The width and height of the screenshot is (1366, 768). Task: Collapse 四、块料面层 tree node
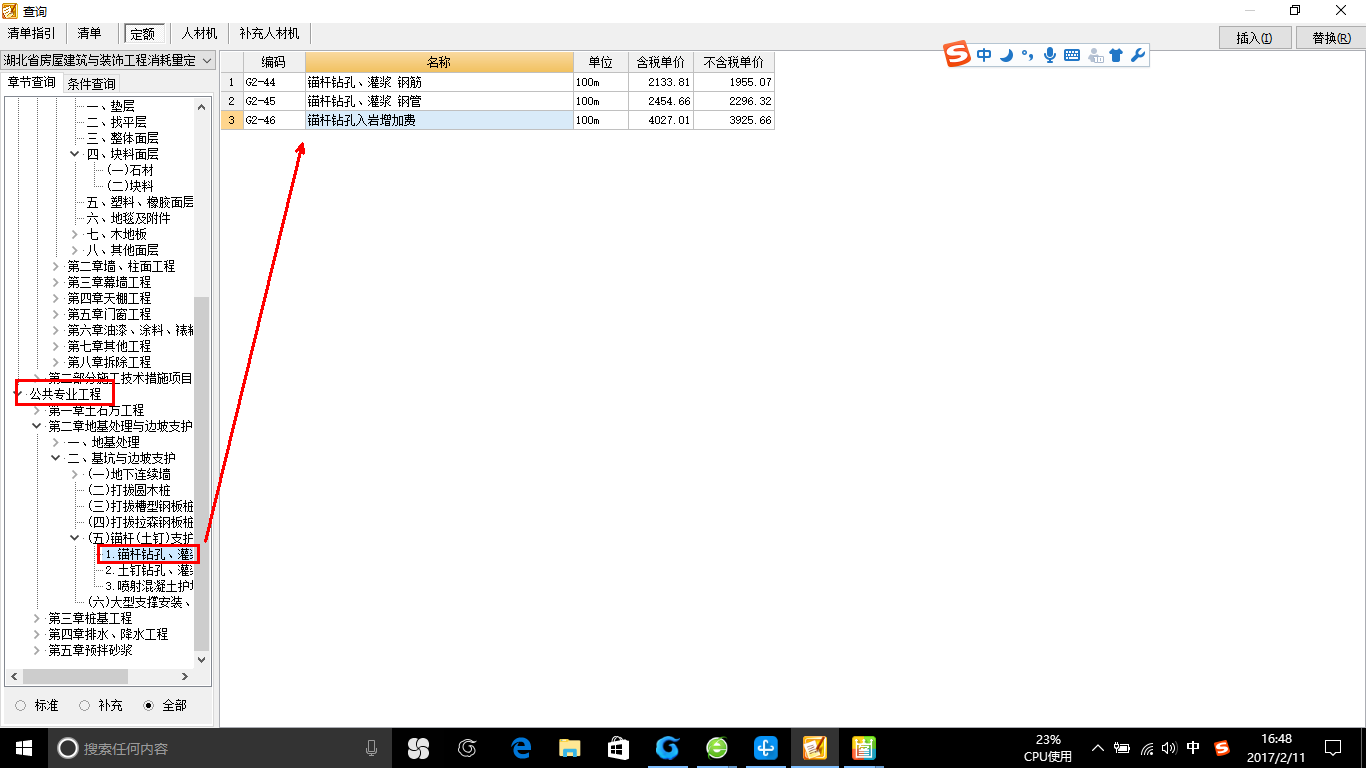click(75, 154)
